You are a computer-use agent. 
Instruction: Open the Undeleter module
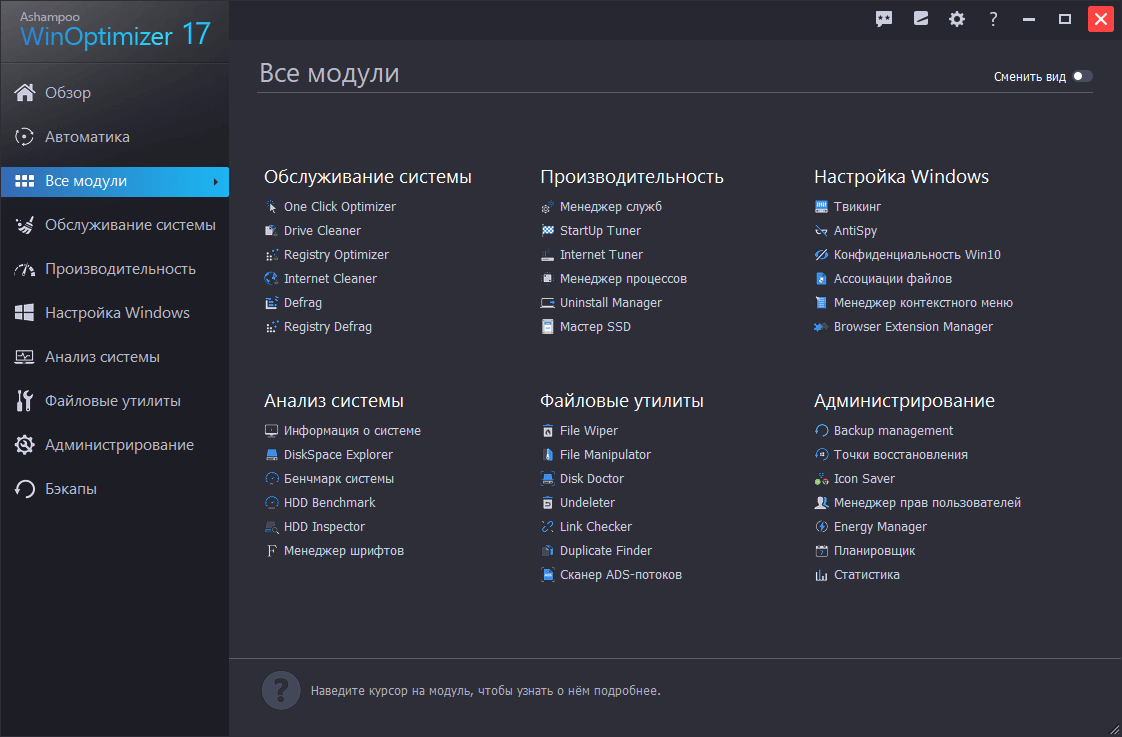click(577, 502)
